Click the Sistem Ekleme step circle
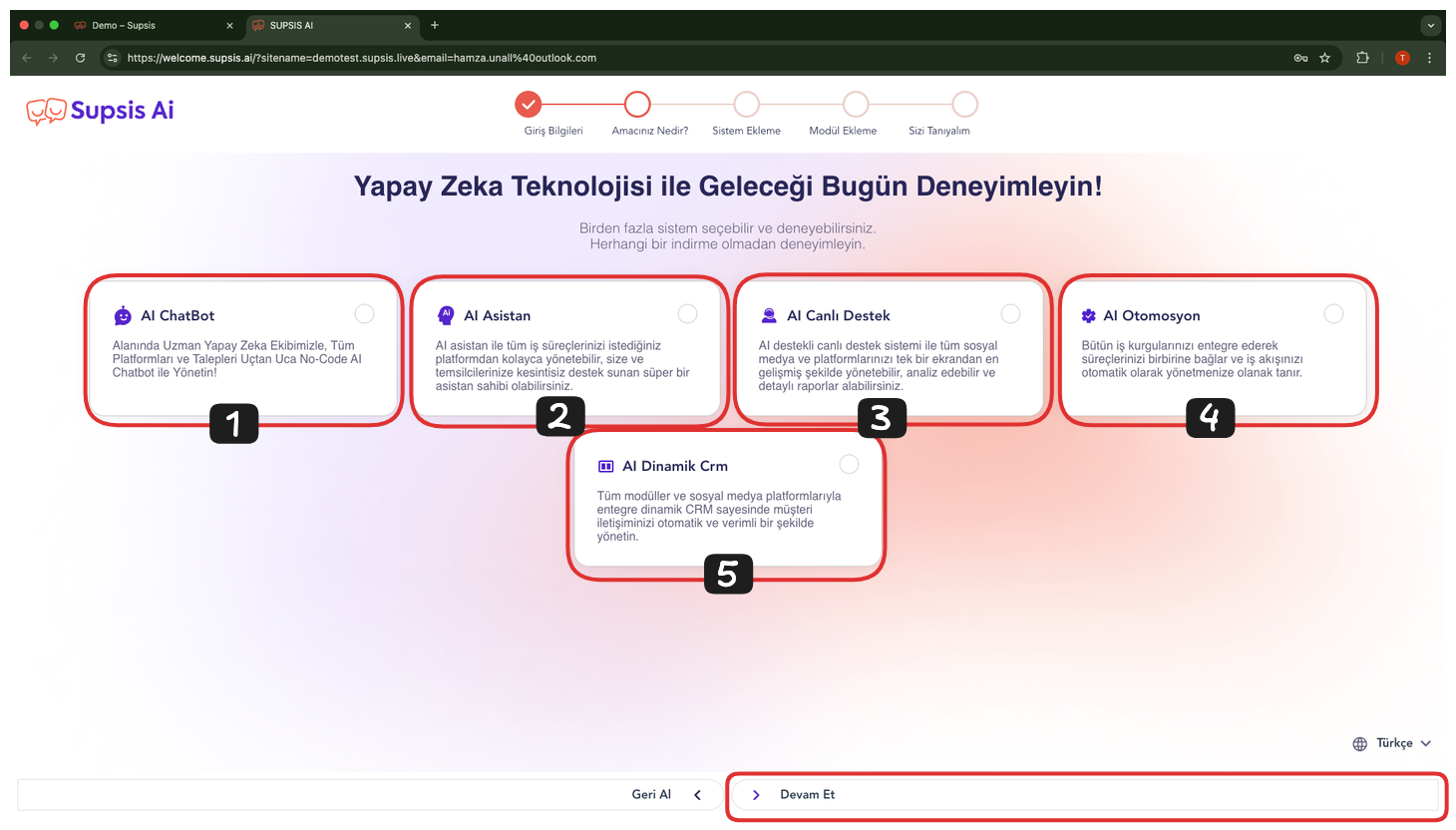The height and width of the screenshot is (830, 1456). coord(746,104)
